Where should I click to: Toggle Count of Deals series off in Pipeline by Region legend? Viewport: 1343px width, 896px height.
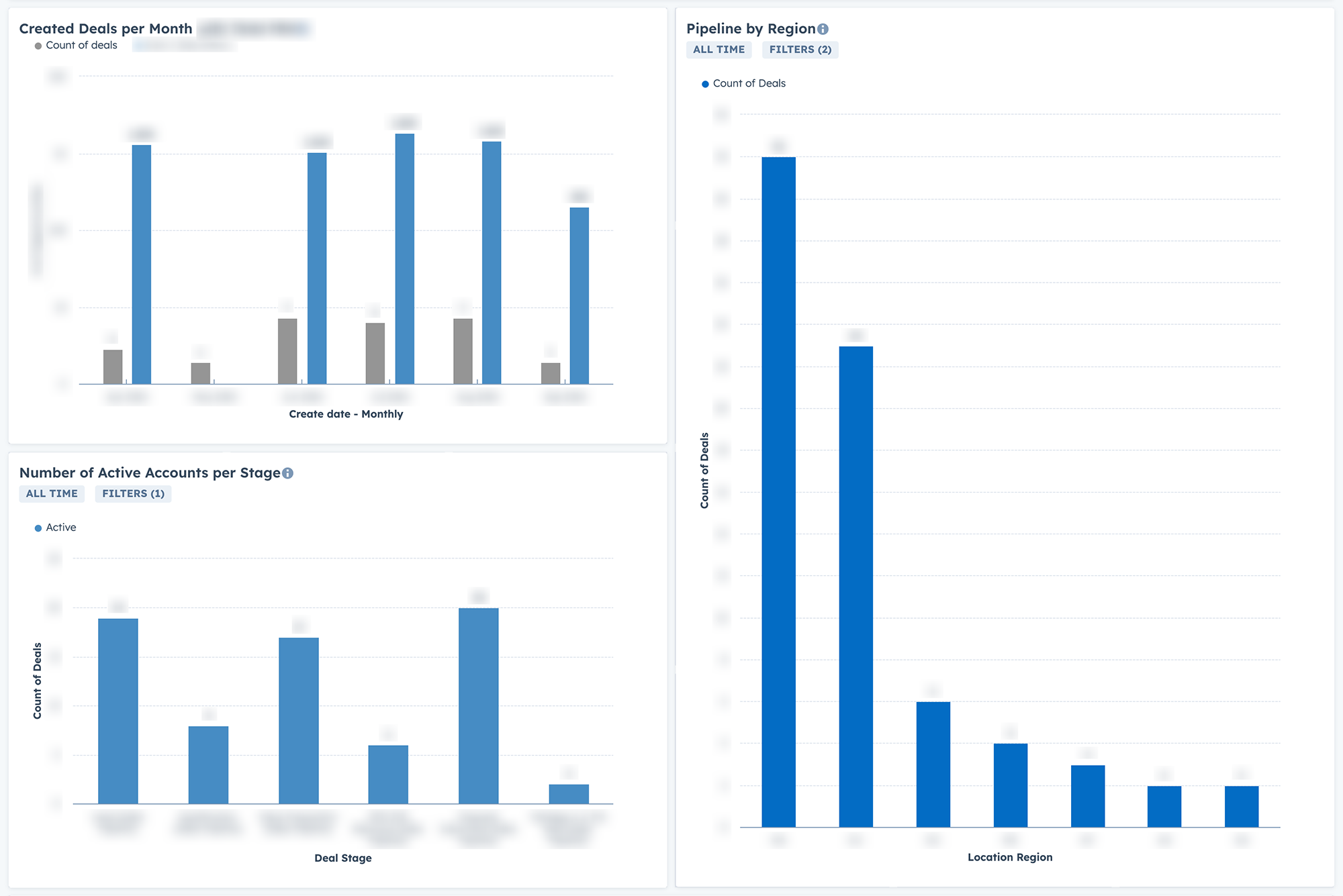click(749, 83)
